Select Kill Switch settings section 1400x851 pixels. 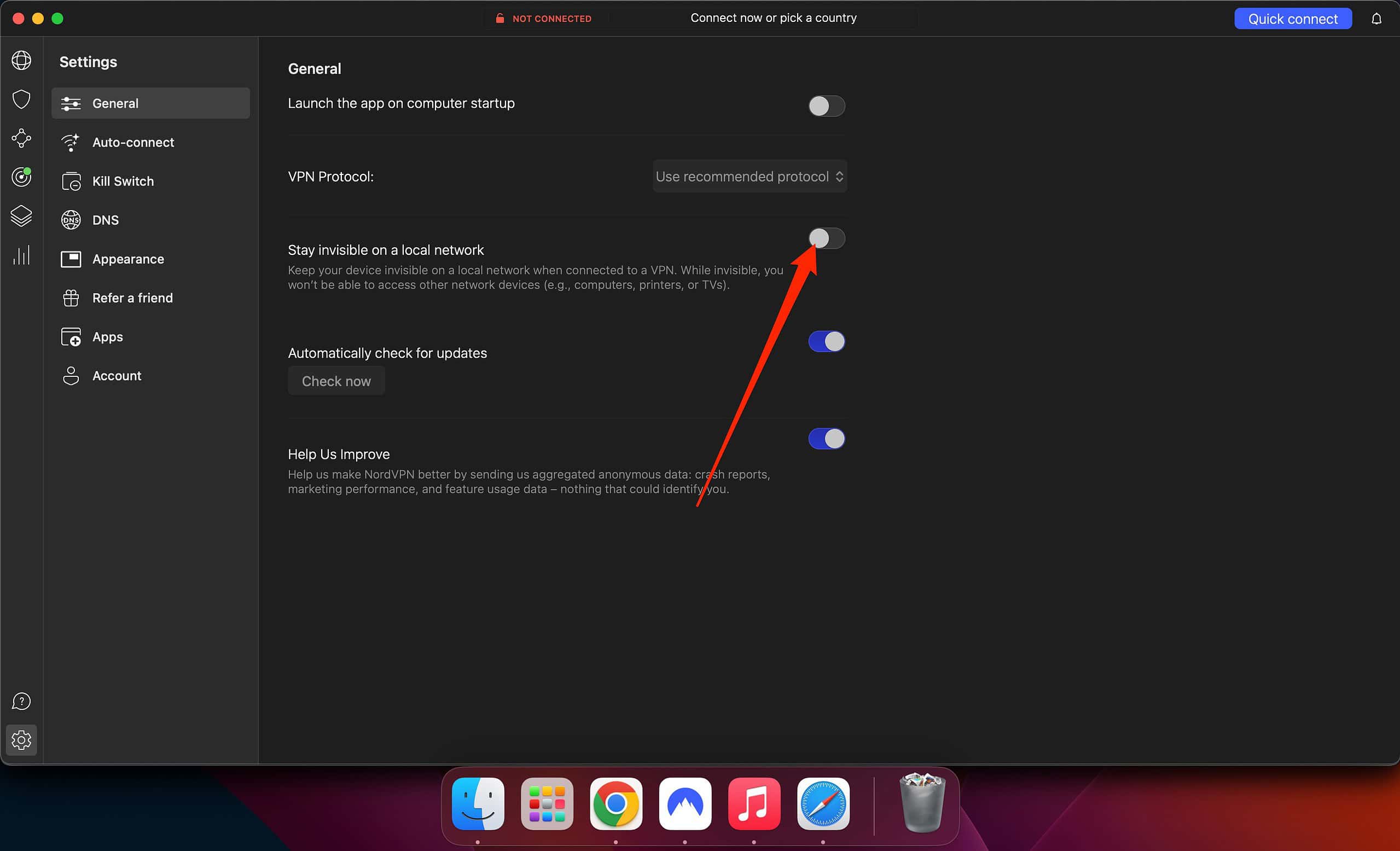coord(123,181)
